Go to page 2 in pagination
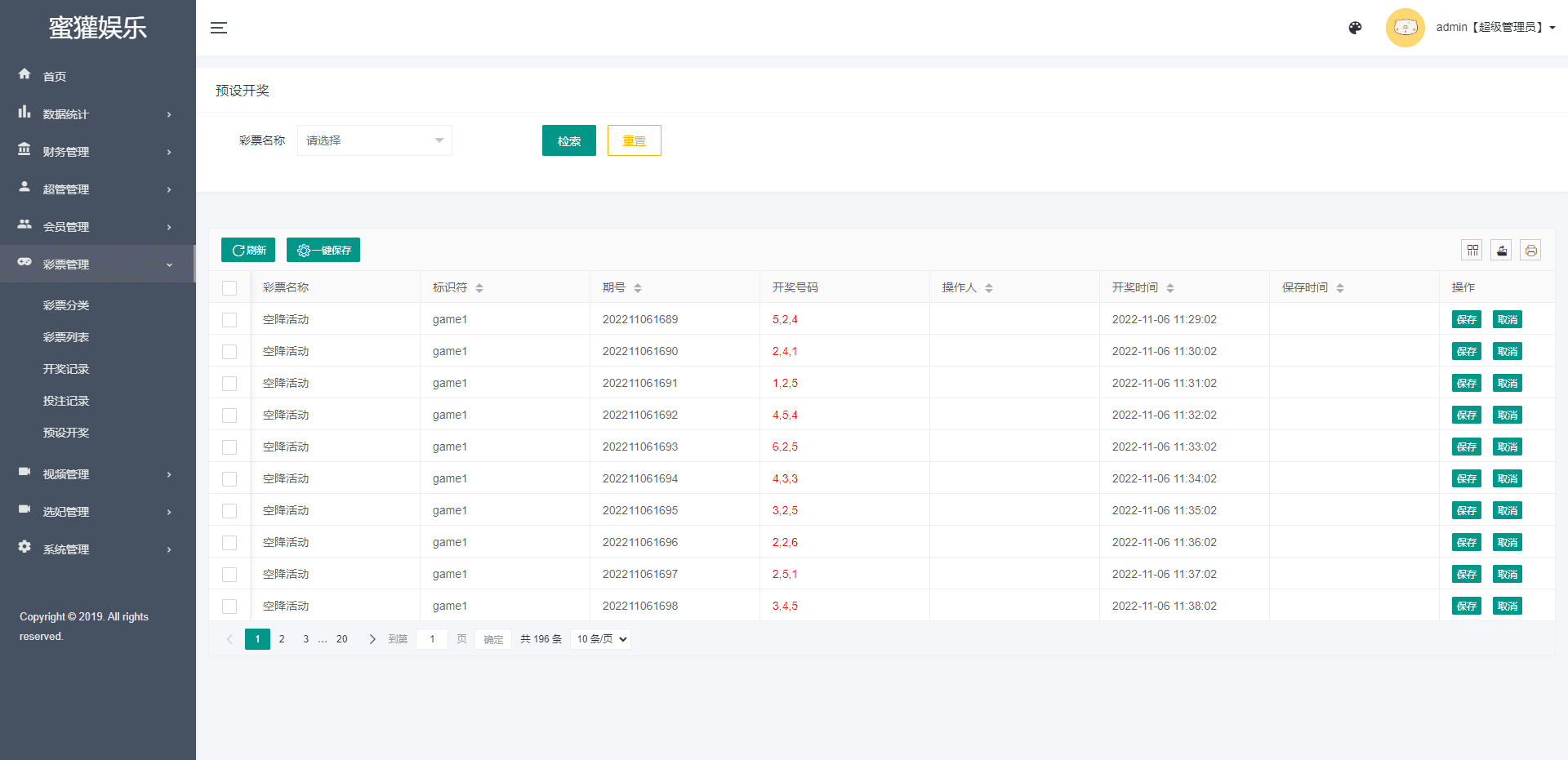The width and height of the screenshot is (1568, 760). pos(282,639)
